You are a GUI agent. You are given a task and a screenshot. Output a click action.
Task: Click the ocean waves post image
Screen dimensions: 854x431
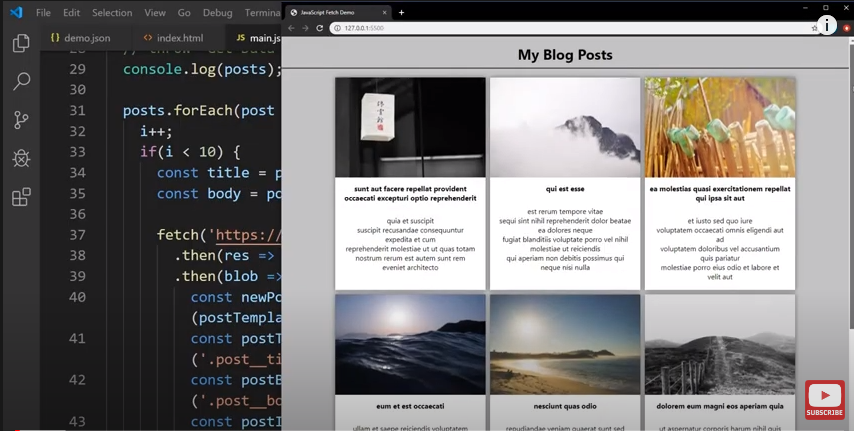[x=410, y=344]
